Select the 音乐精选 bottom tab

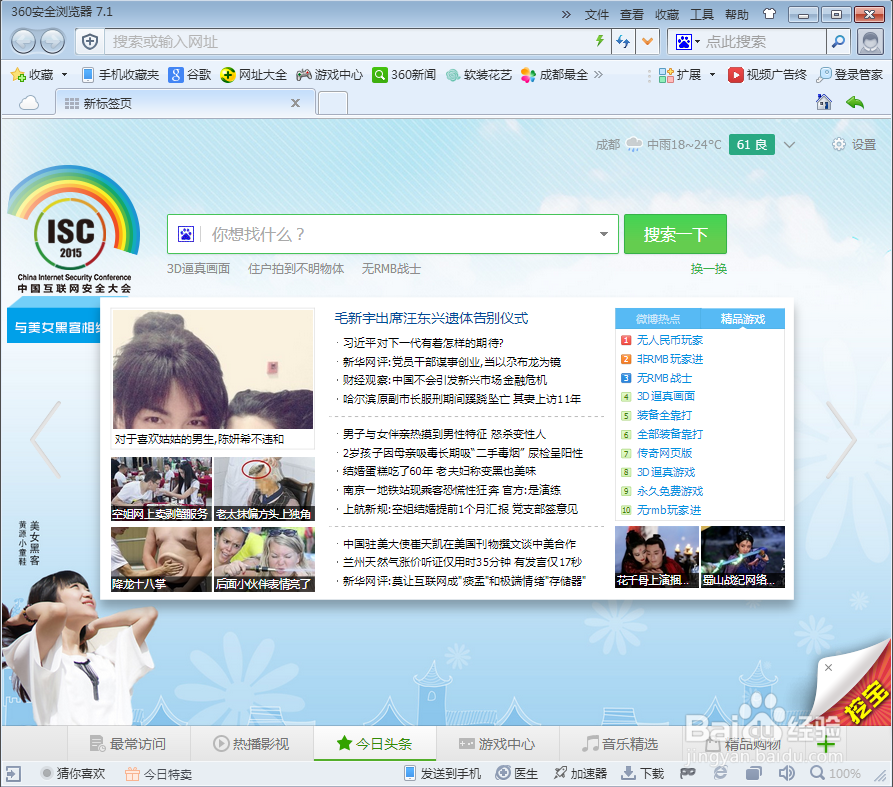(x=620, y=744)
